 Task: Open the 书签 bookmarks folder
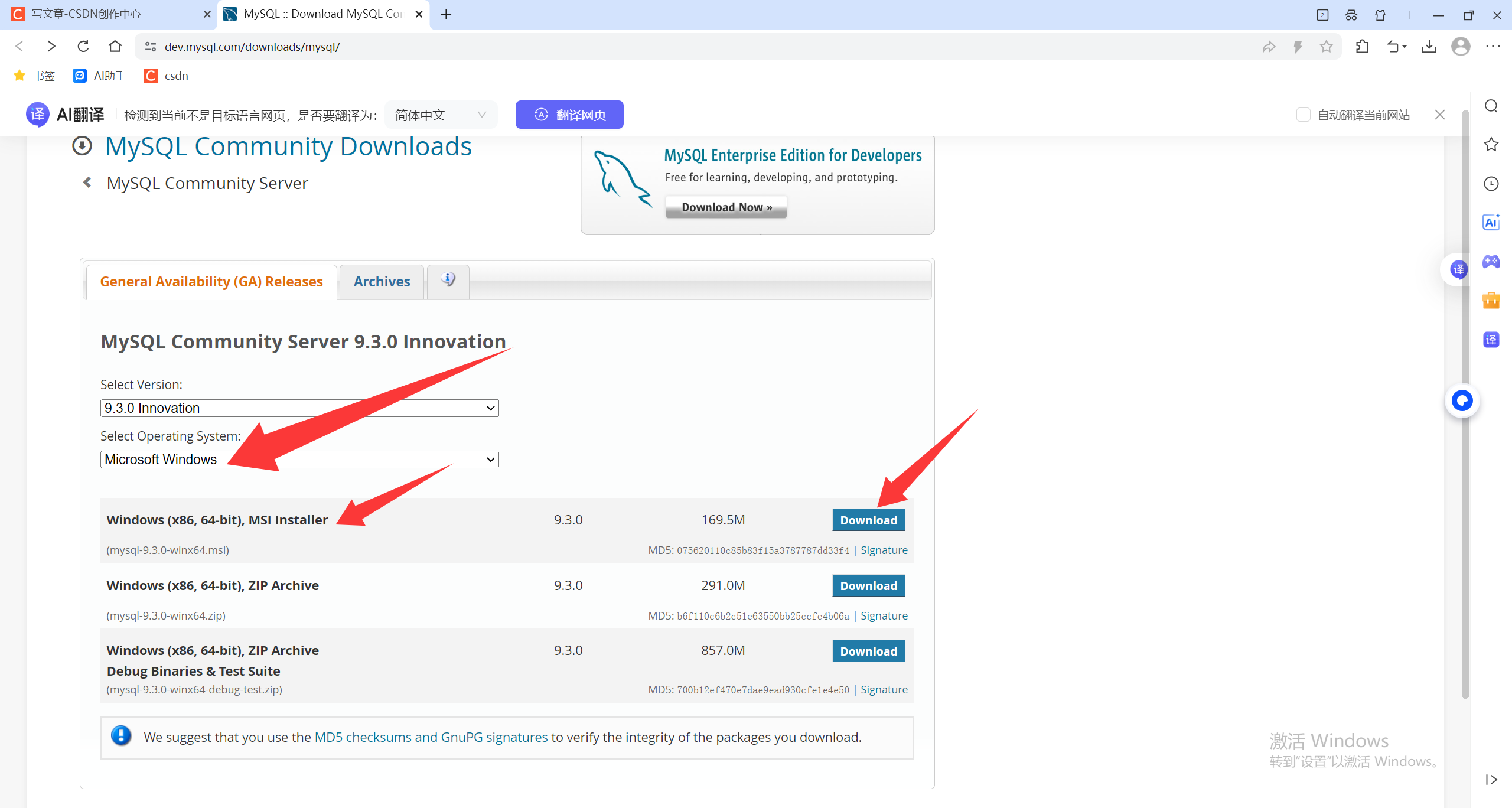point(35,76)
